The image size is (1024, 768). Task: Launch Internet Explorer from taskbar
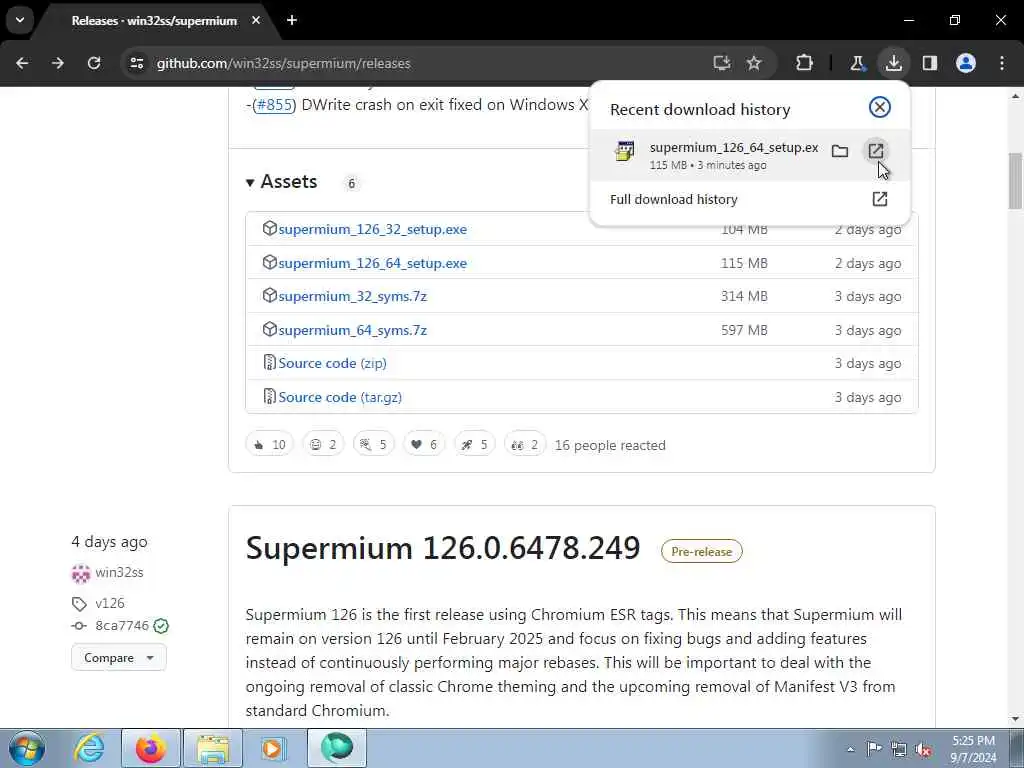coord(89,748)
